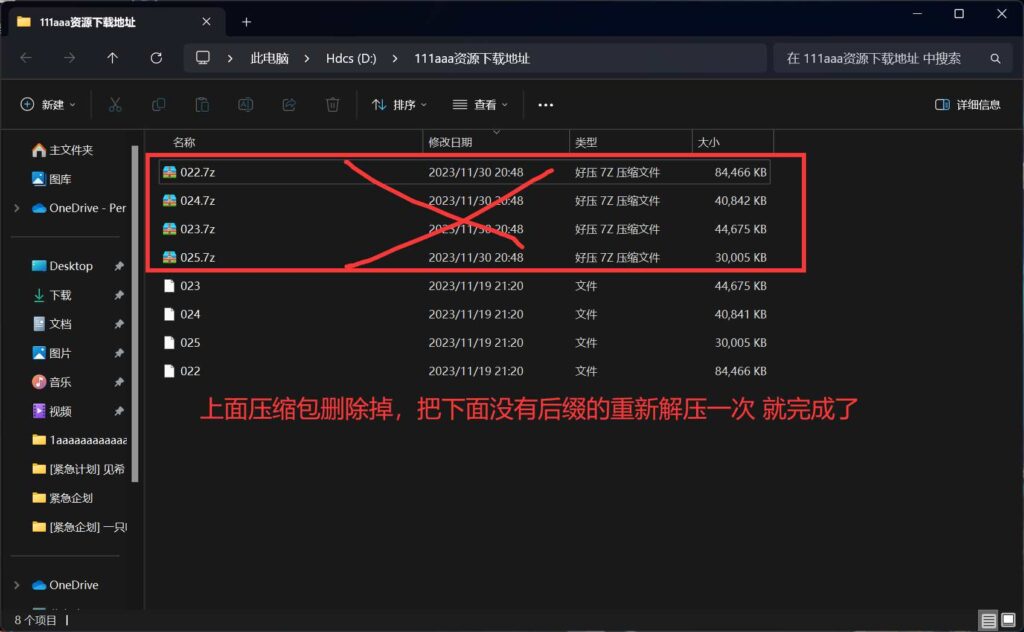Image resolution: width=1024 pixels, height=632 pixels.
Task: Refresh the current folder view
Action: coord(156,58)
